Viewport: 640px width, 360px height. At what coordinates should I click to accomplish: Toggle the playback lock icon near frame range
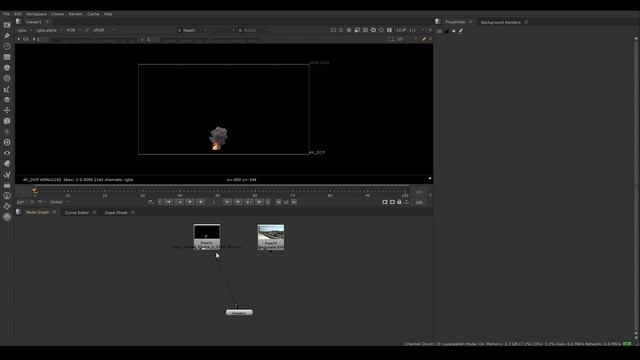point(399,202)
